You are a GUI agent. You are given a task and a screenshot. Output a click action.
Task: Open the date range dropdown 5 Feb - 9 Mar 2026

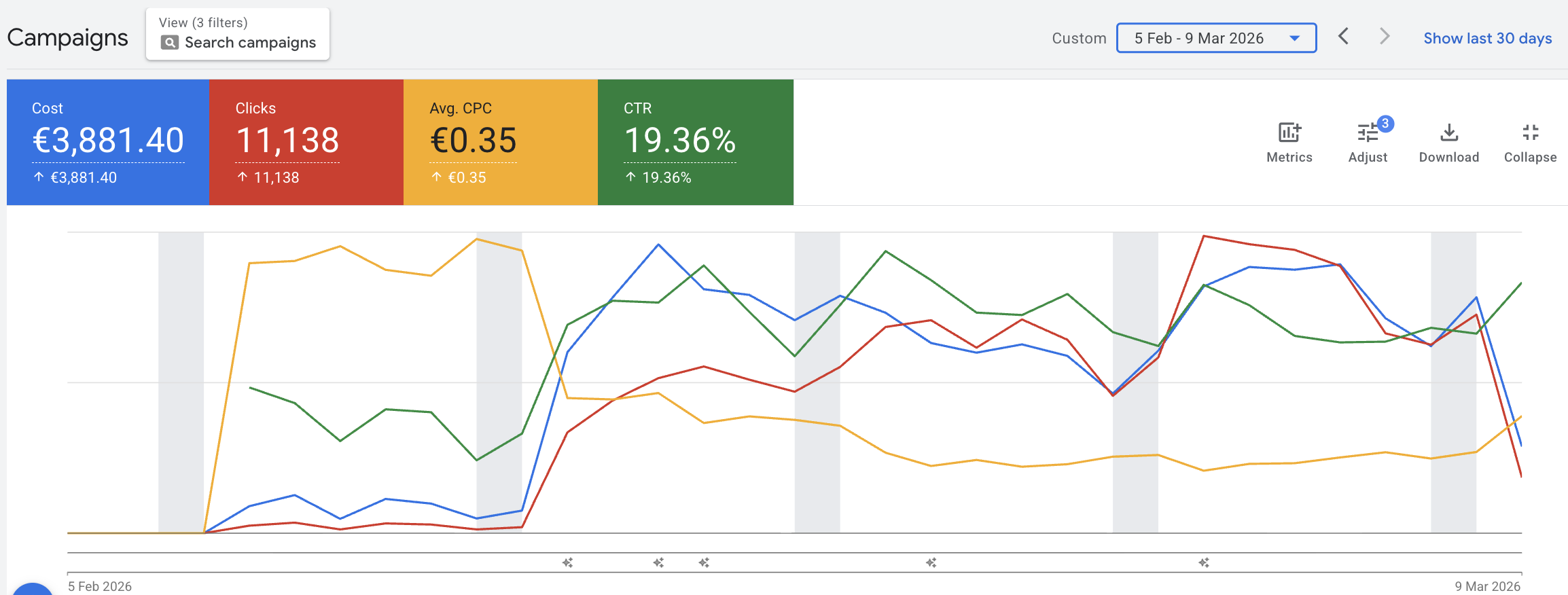coord(1199,38)
